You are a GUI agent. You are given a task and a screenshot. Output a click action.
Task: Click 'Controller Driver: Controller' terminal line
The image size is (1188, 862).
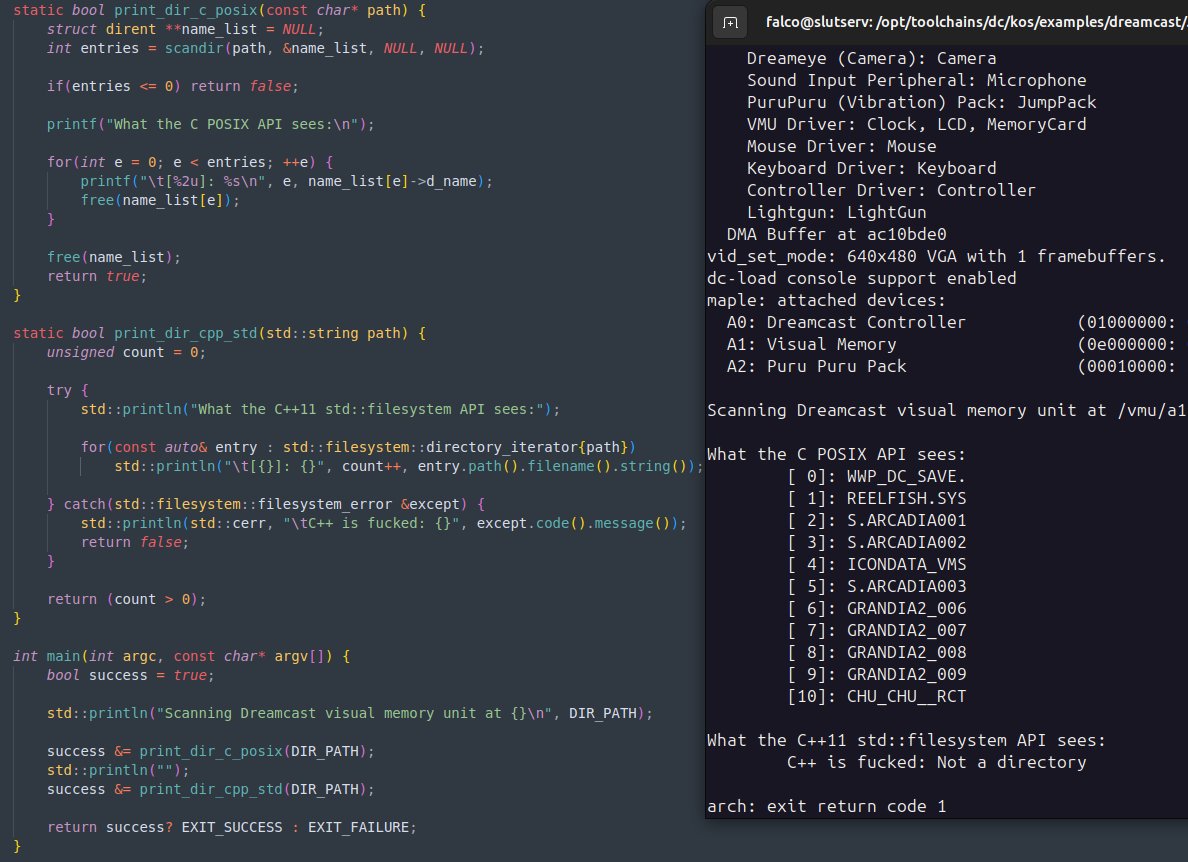[x=891, y=190]
